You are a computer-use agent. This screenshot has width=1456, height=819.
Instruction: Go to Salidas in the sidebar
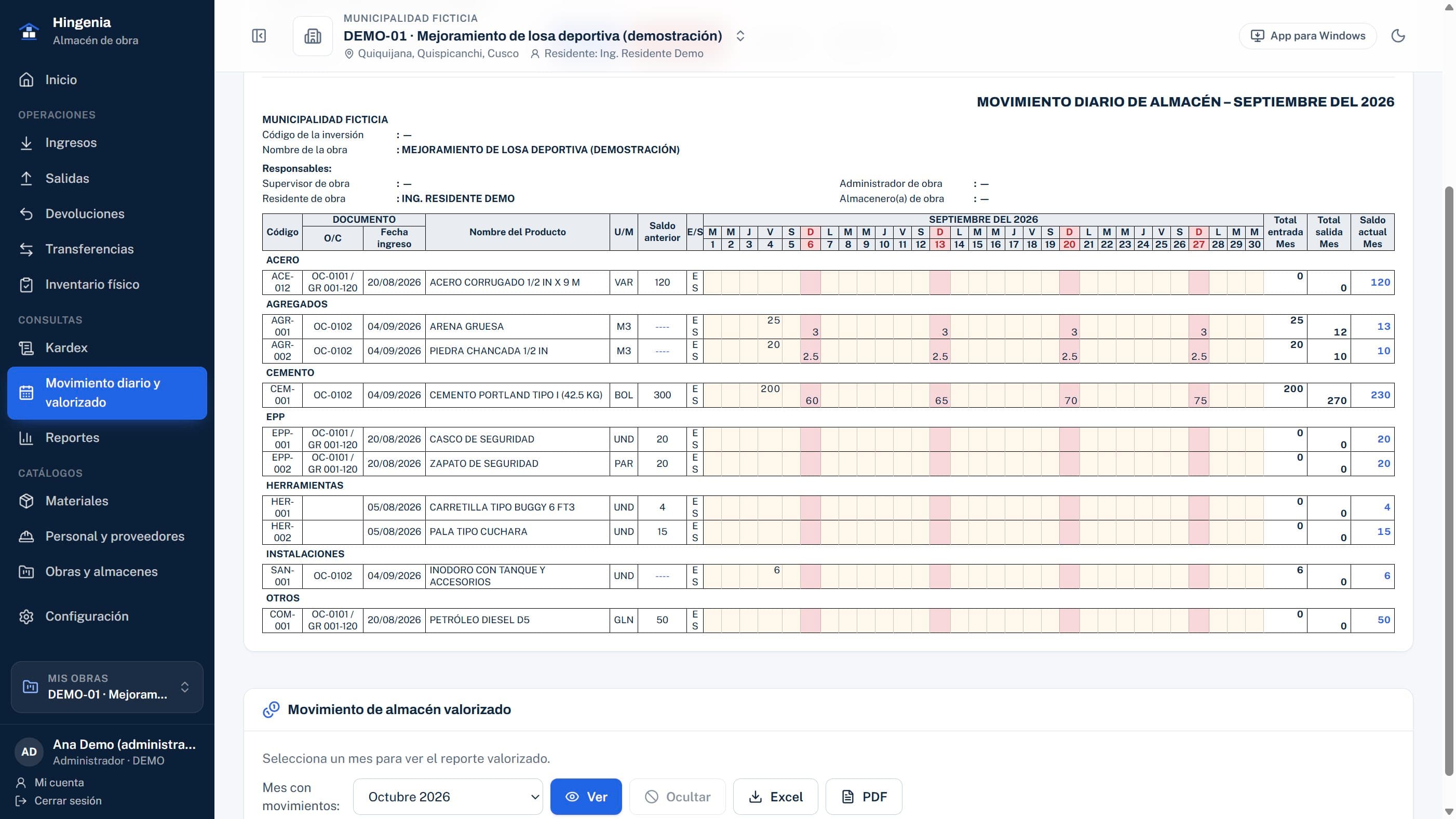point(107,179)
